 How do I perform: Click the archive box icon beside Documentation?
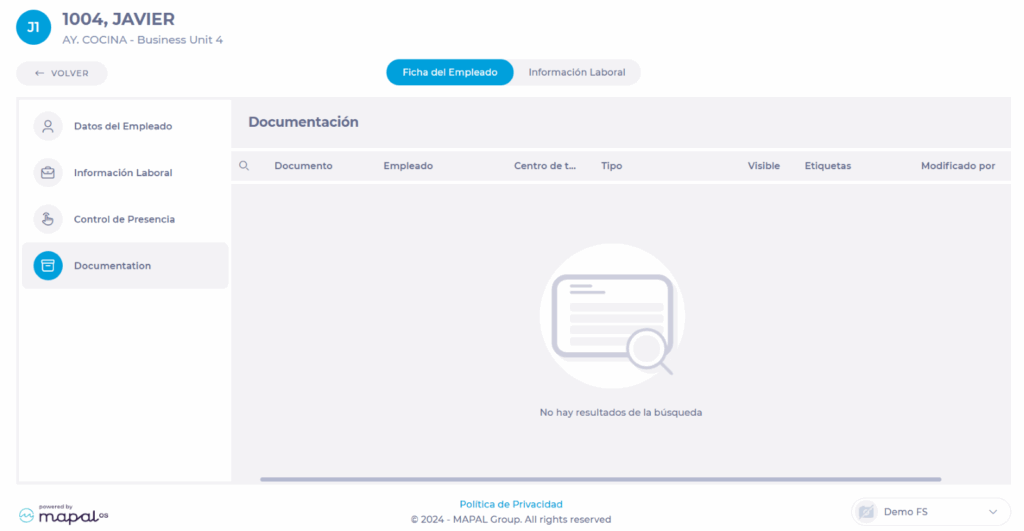[48, 266]
